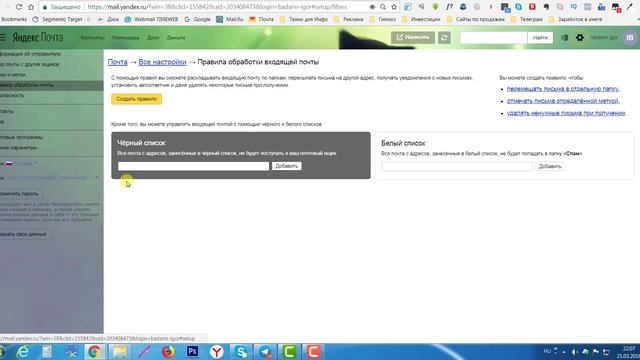Open the Webmail TIMEWEB bookmark

(x=151, y=19)
